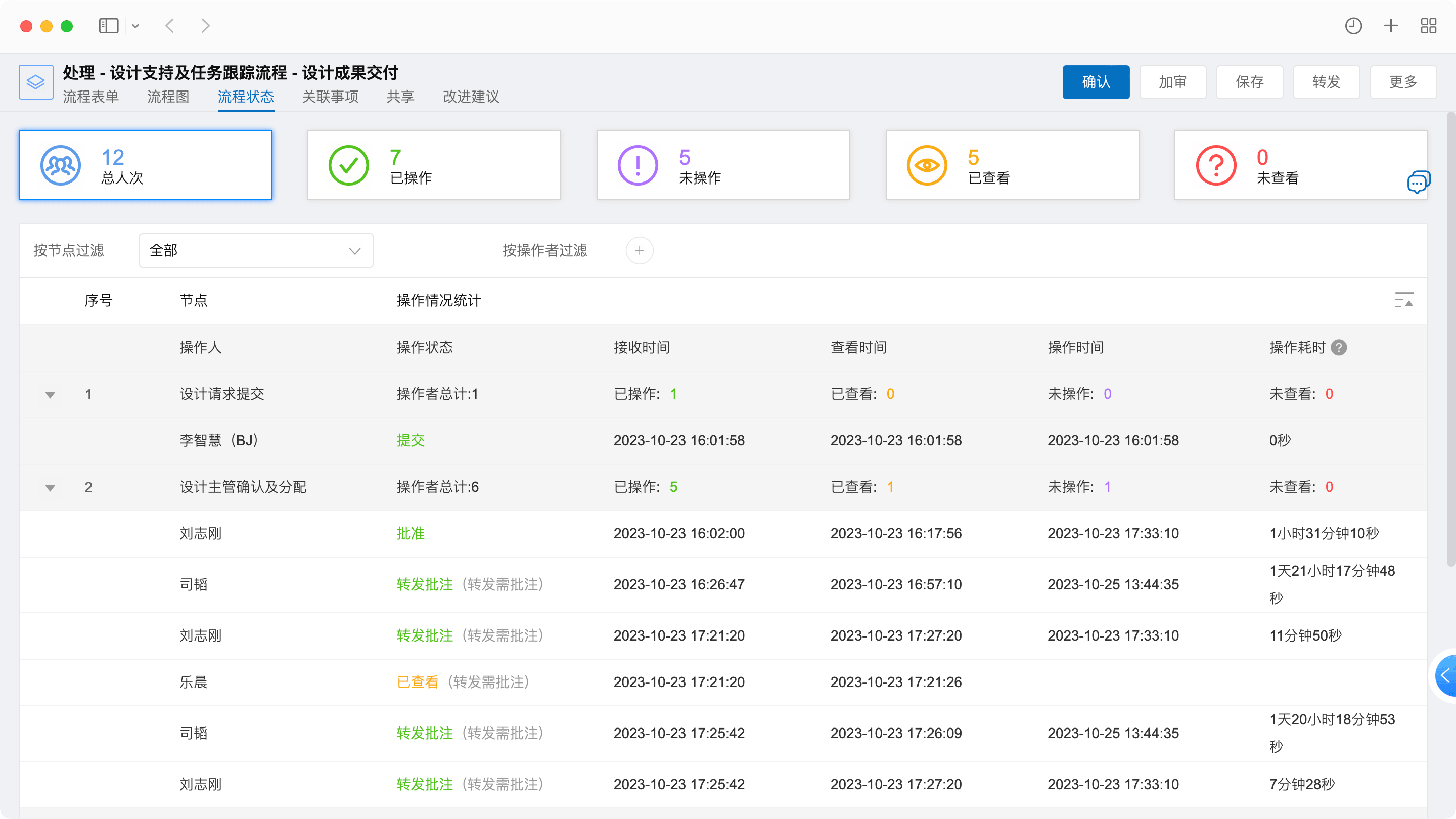
Task: Click the blue side panel arrow
Action: click(1446, 675)
